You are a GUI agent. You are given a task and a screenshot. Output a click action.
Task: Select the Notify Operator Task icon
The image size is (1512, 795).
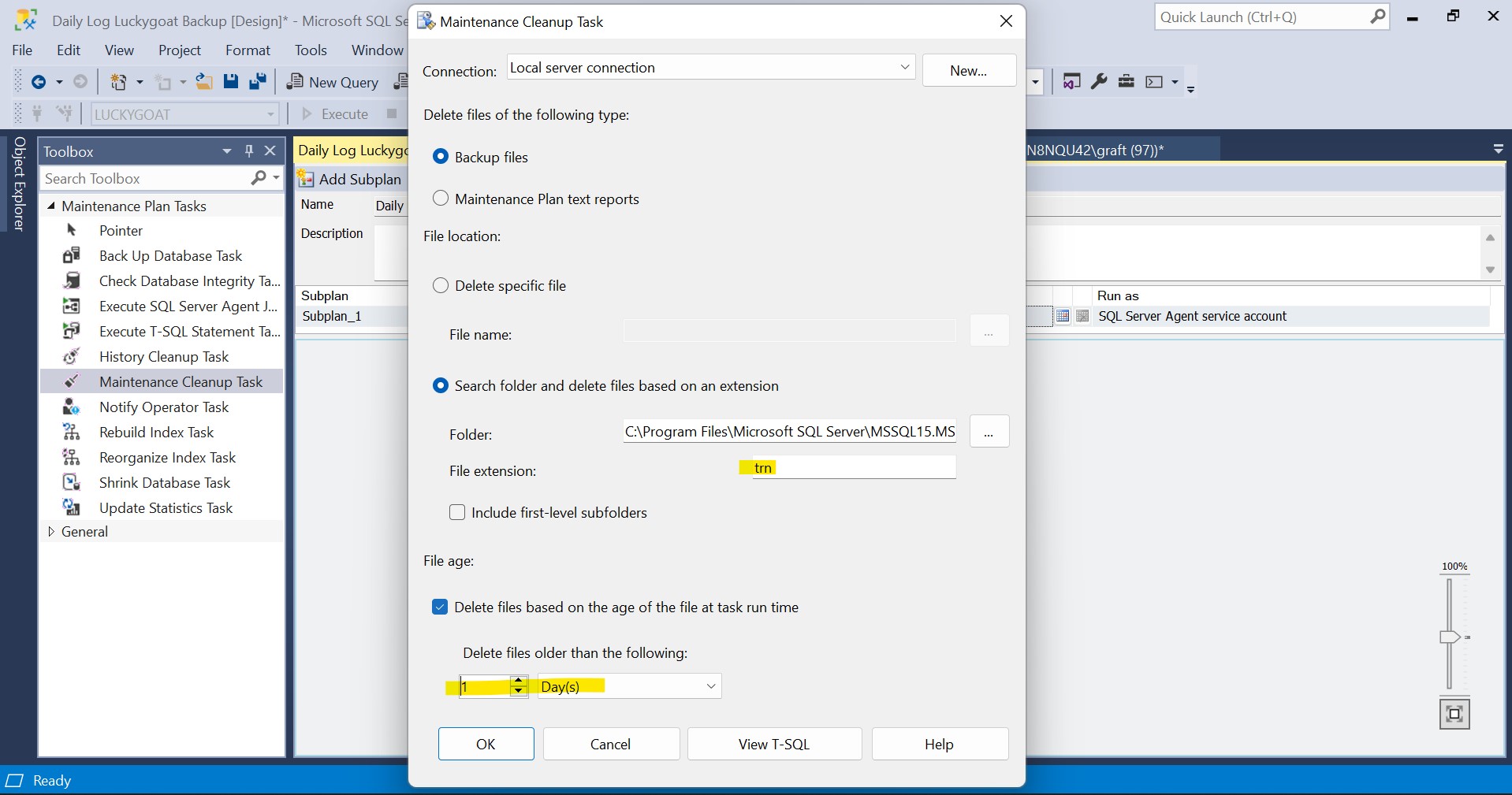point(72,407)
